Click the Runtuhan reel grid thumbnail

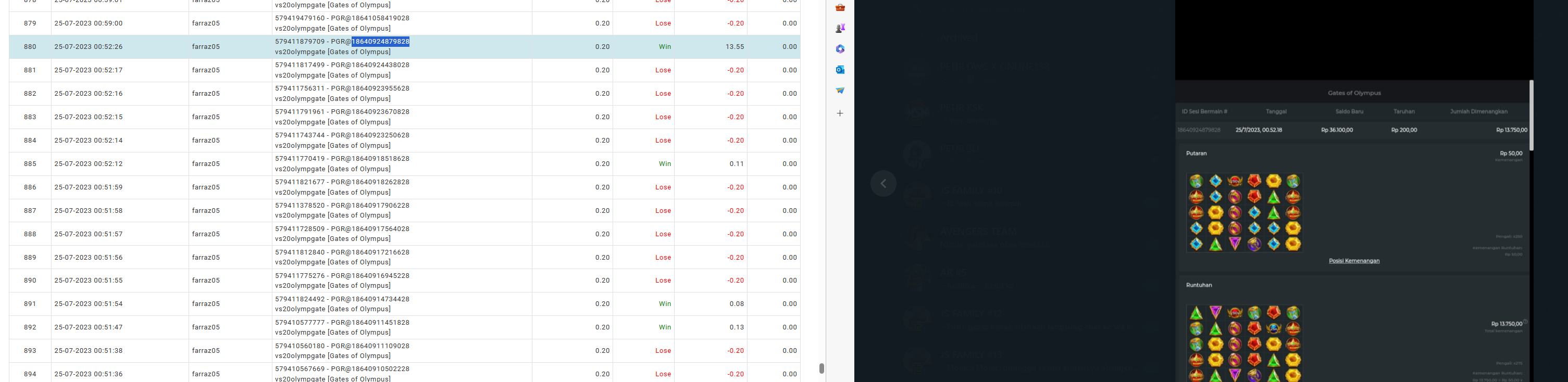[x=1244, y=343]
